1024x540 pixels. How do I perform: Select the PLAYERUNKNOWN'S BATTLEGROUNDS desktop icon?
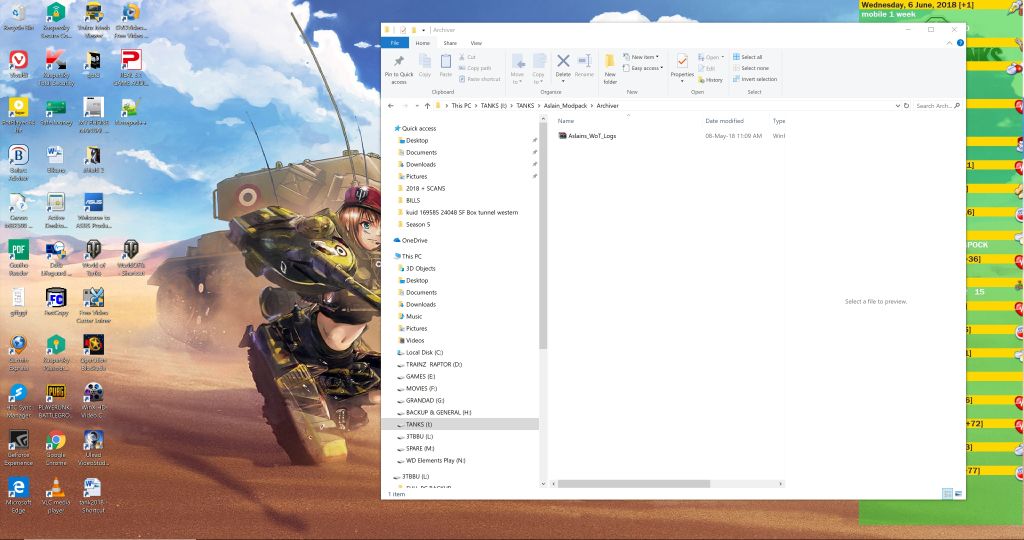coord(56,401)
